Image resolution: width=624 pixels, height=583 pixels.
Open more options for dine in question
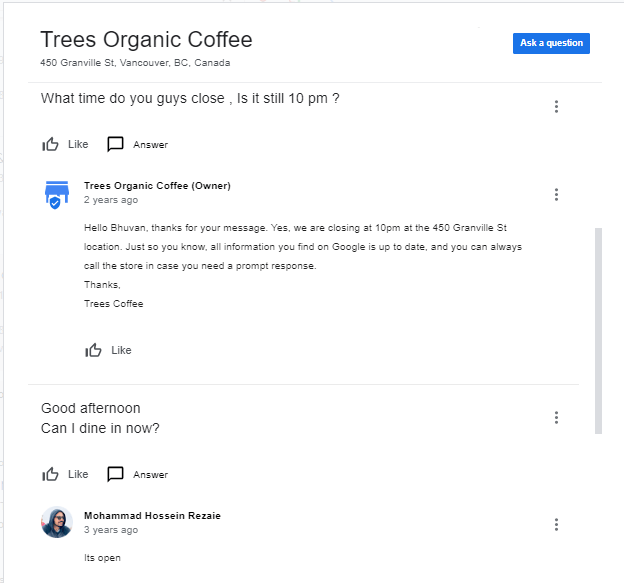click(x=556, y=417)
